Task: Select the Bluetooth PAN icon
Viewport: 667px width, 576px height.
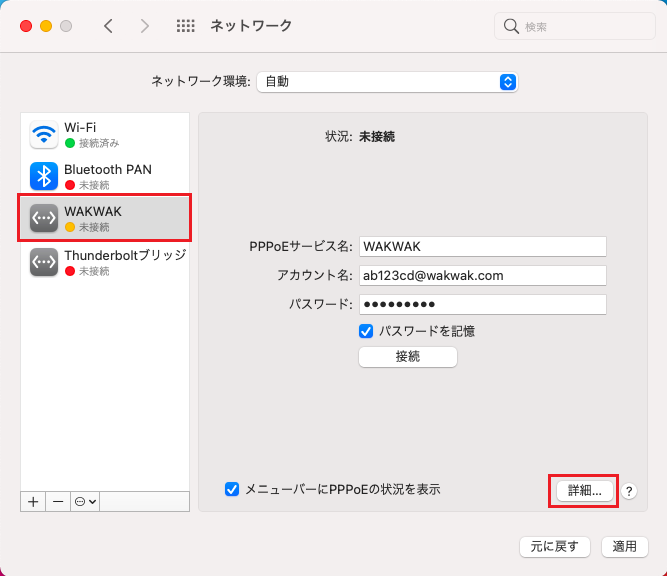Action: pos(44,176)
